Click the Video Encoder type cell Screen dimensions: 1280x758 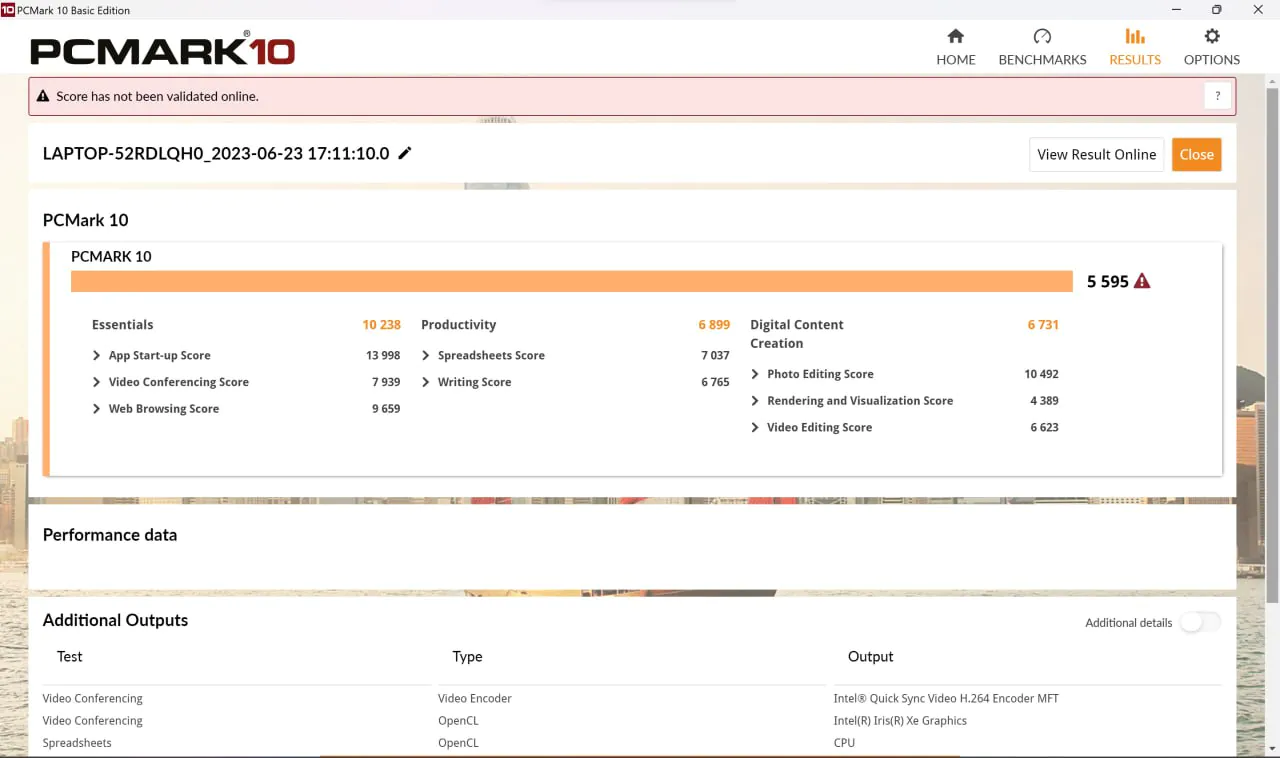tap(475, 699)
